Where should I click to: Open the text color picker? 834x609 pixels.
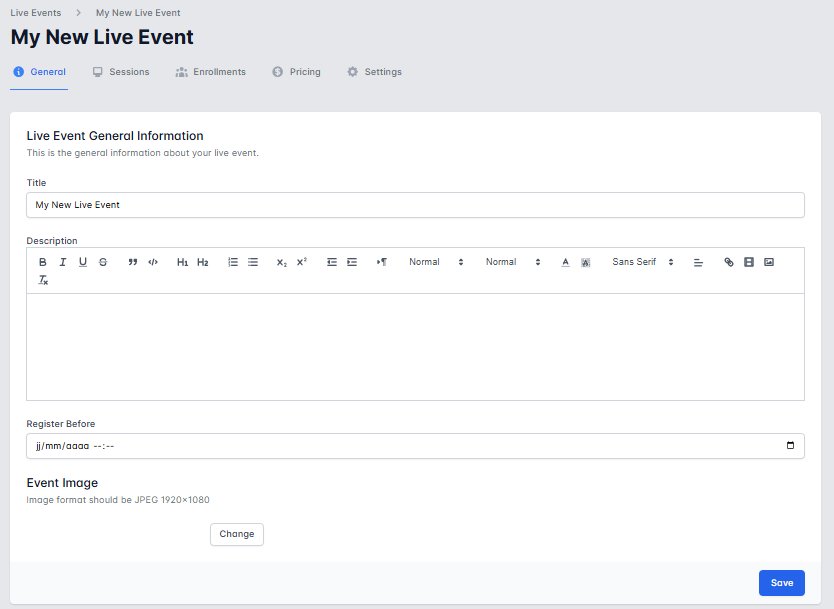pyautogui.click(x=565, y=262)
